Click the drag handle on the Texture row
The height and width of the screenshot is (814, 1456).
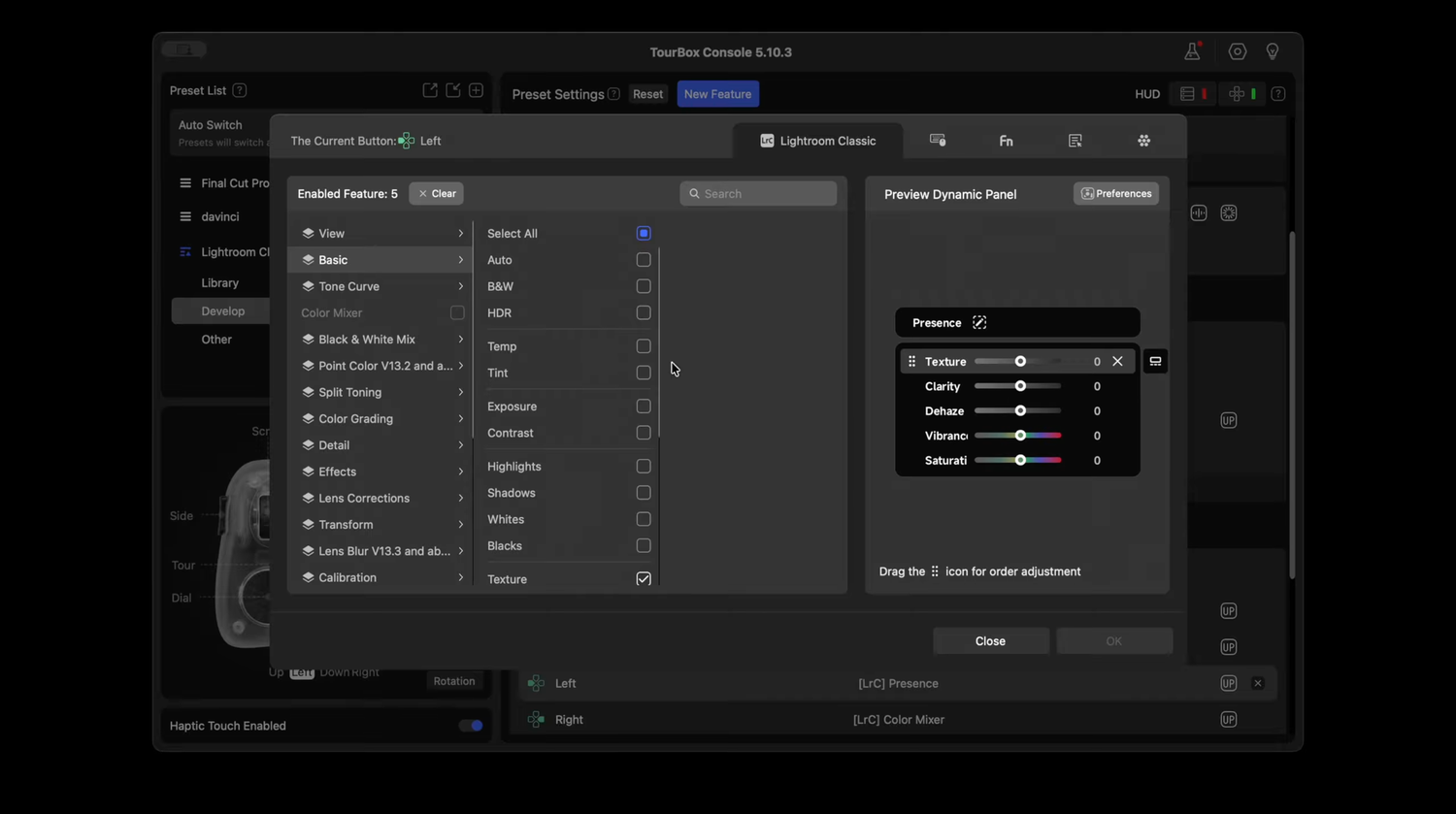point(911,361)
